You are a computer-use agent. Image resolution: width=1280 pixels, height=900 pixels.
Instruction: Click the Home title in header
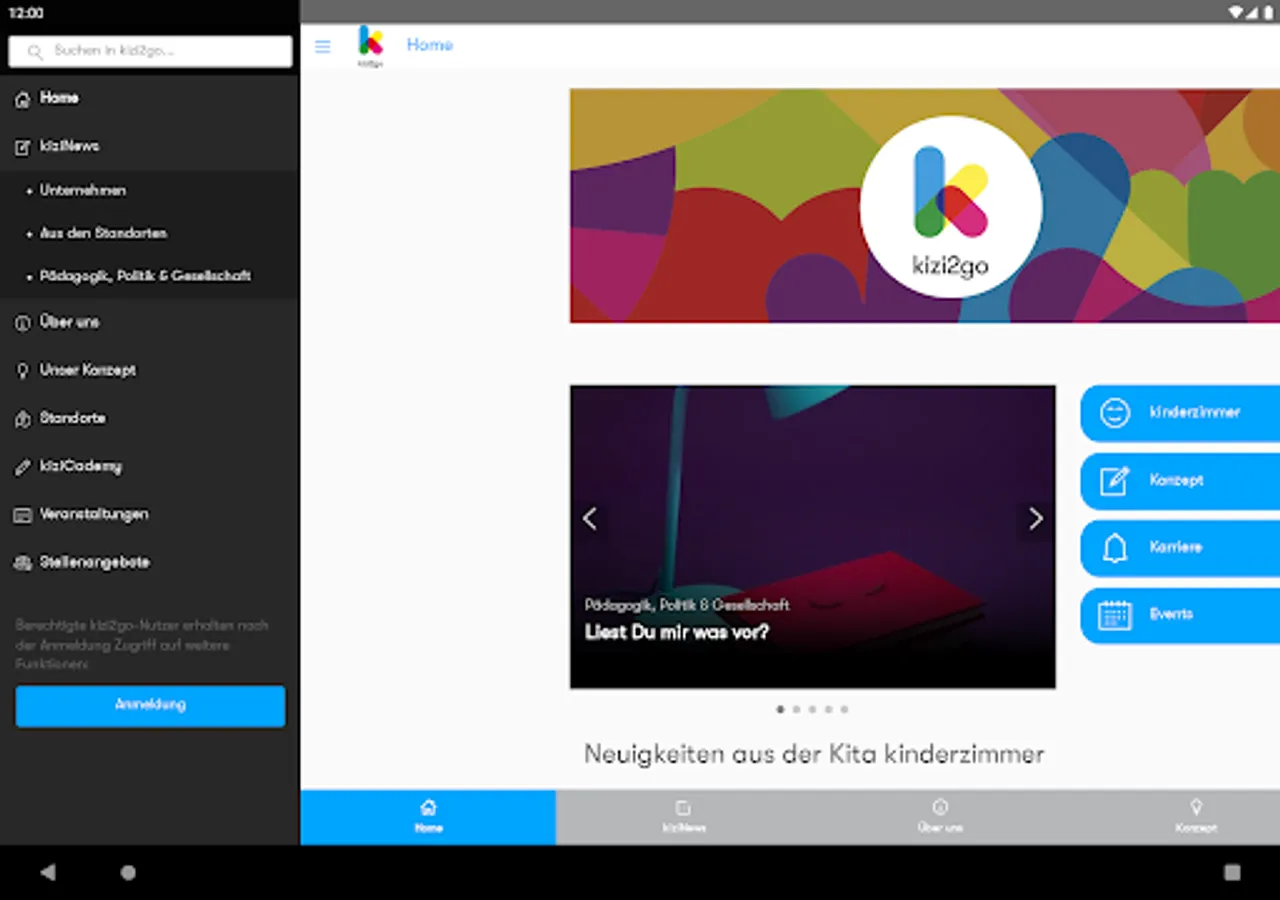(430, 45)
